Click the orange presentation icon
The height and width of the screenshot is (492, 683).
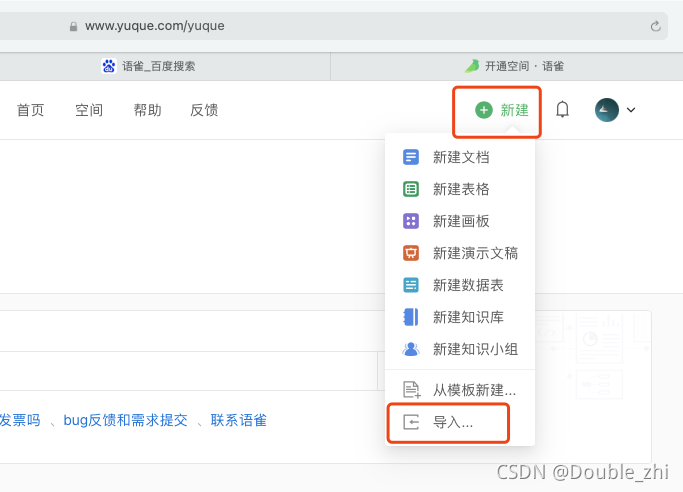pos(411,253)
